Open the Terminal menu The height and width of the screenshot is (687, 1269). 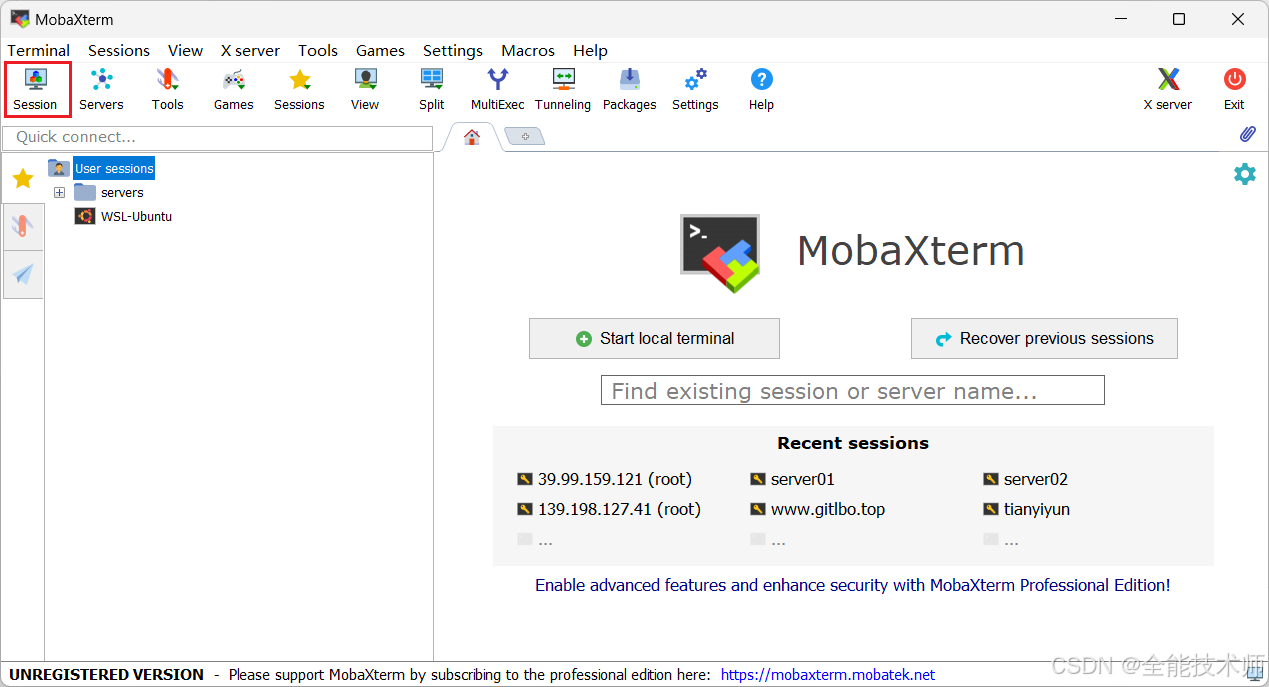39,50
